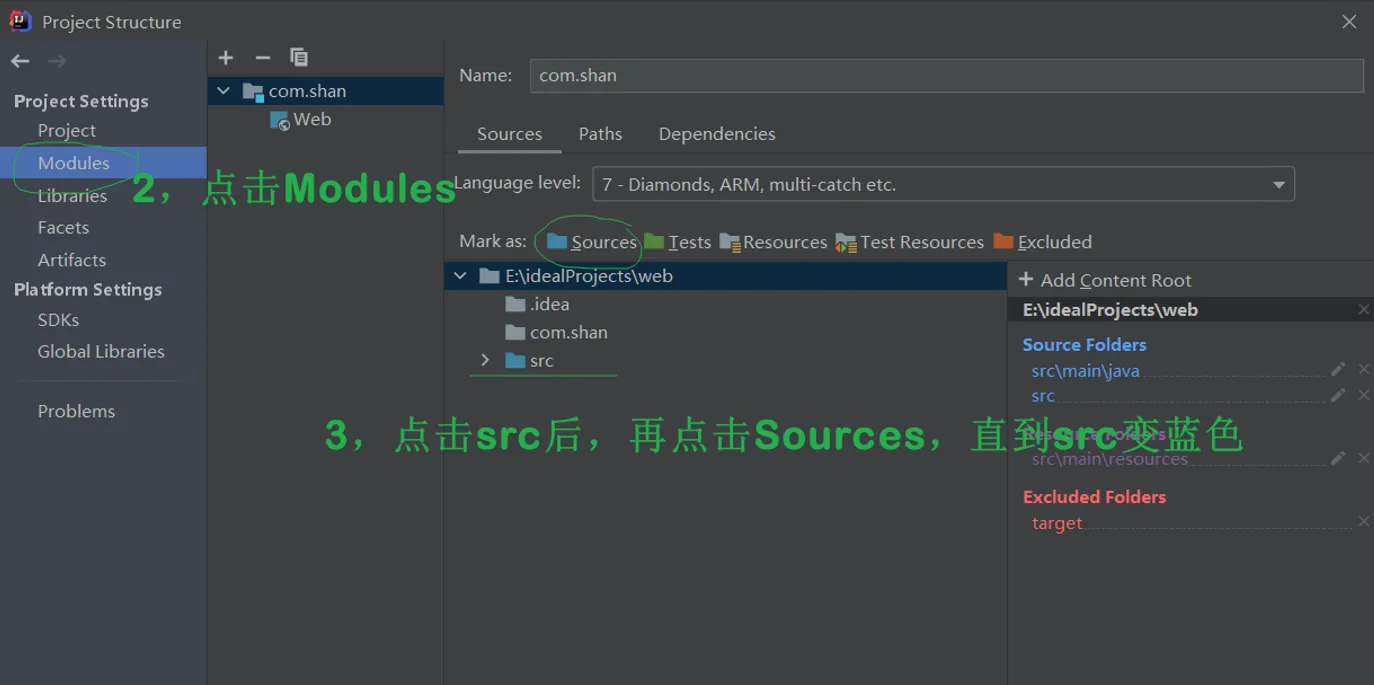Go back with the left arrow icon

(x=20, y=61)
